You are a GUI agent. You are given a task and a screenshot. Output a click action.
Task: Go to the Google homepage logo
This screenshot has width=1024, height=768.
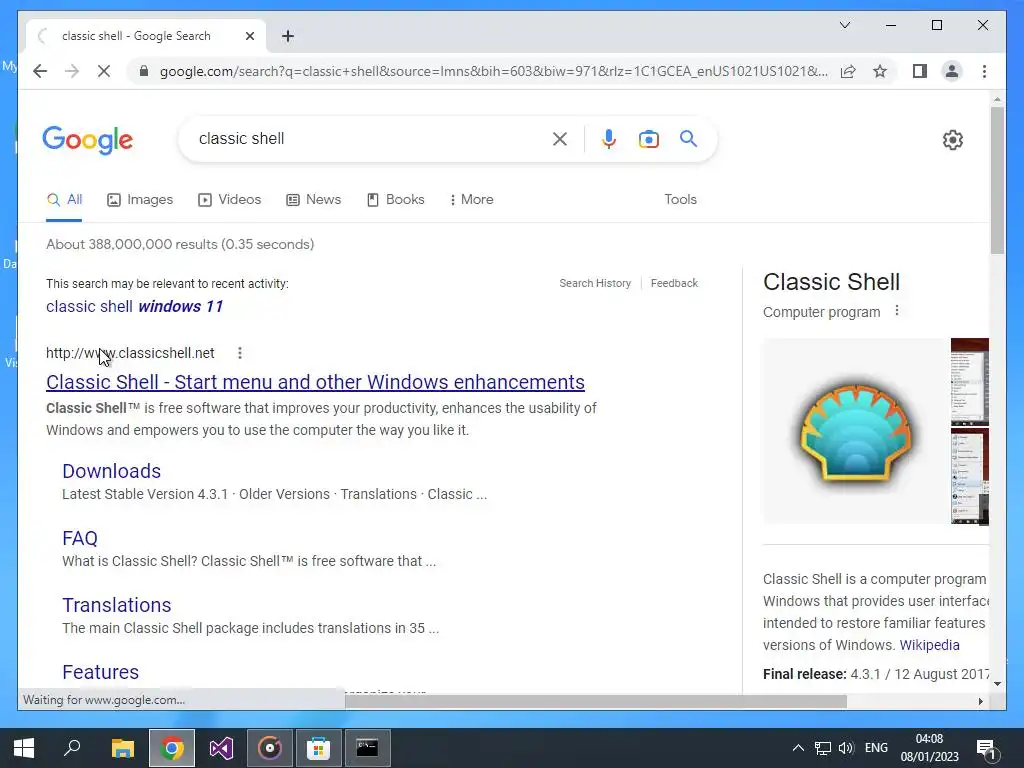[x=88, y=140]
